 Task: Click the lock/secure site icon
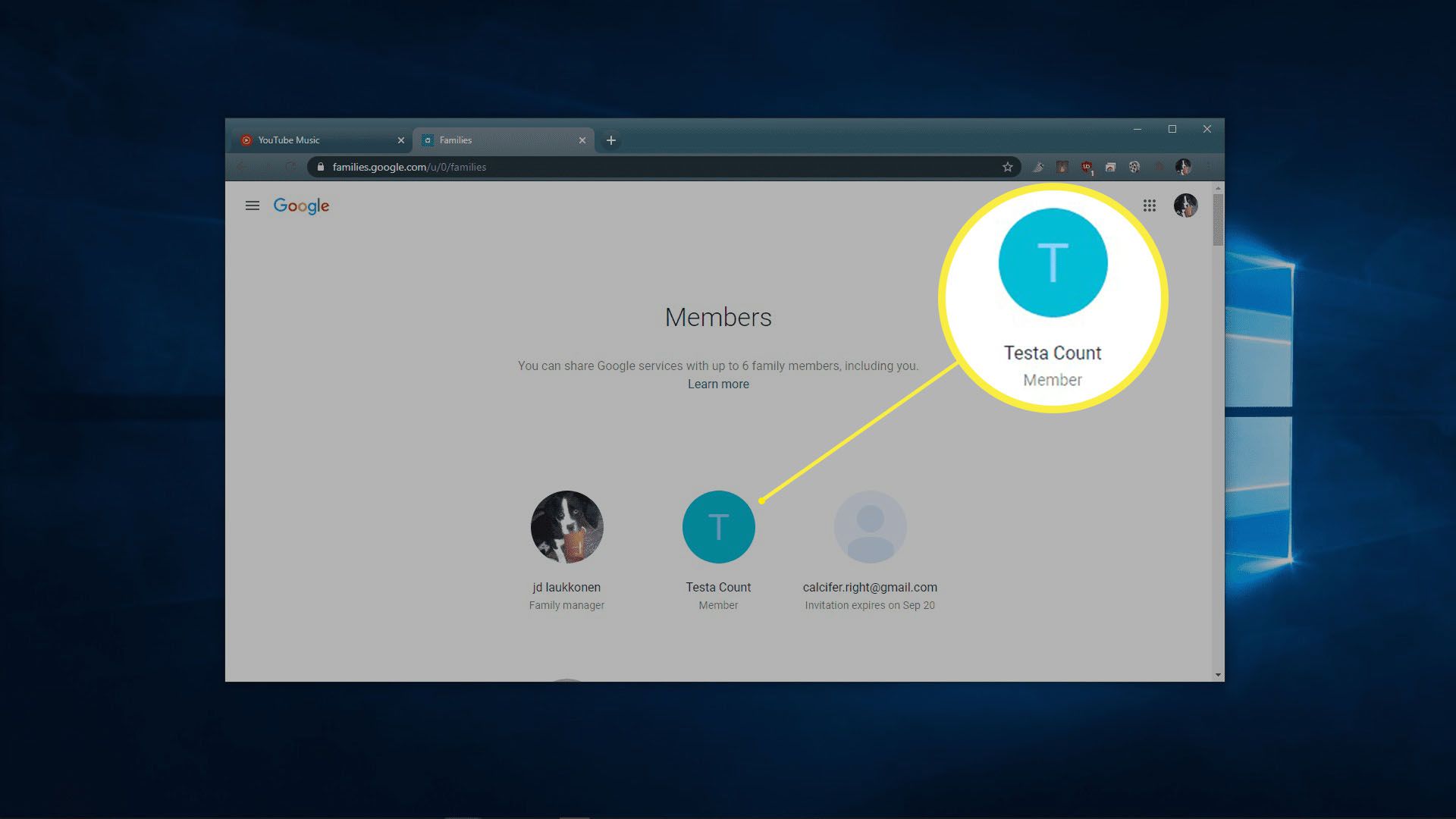pyautogui.click(x=321, y=166)
